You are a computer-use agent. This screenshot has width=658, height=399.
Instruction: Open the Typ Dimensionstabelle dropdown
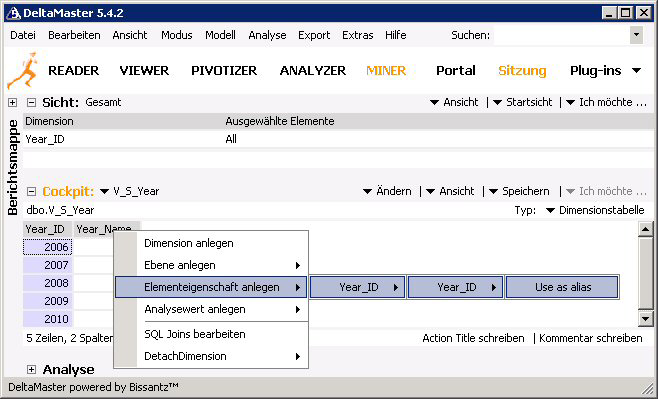tap(595, 210)
